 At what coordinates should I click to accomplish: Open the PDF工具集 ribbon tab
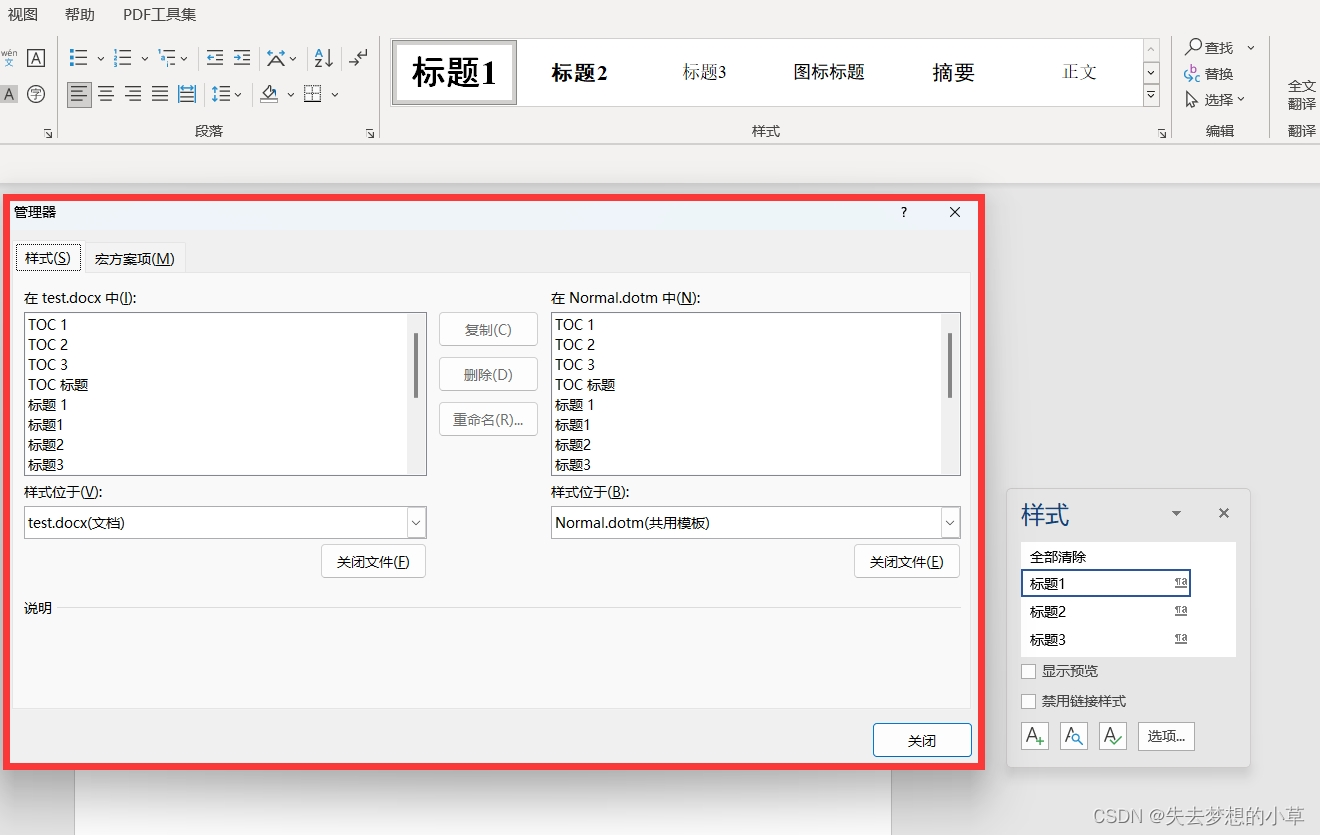[x=160, y=14]
